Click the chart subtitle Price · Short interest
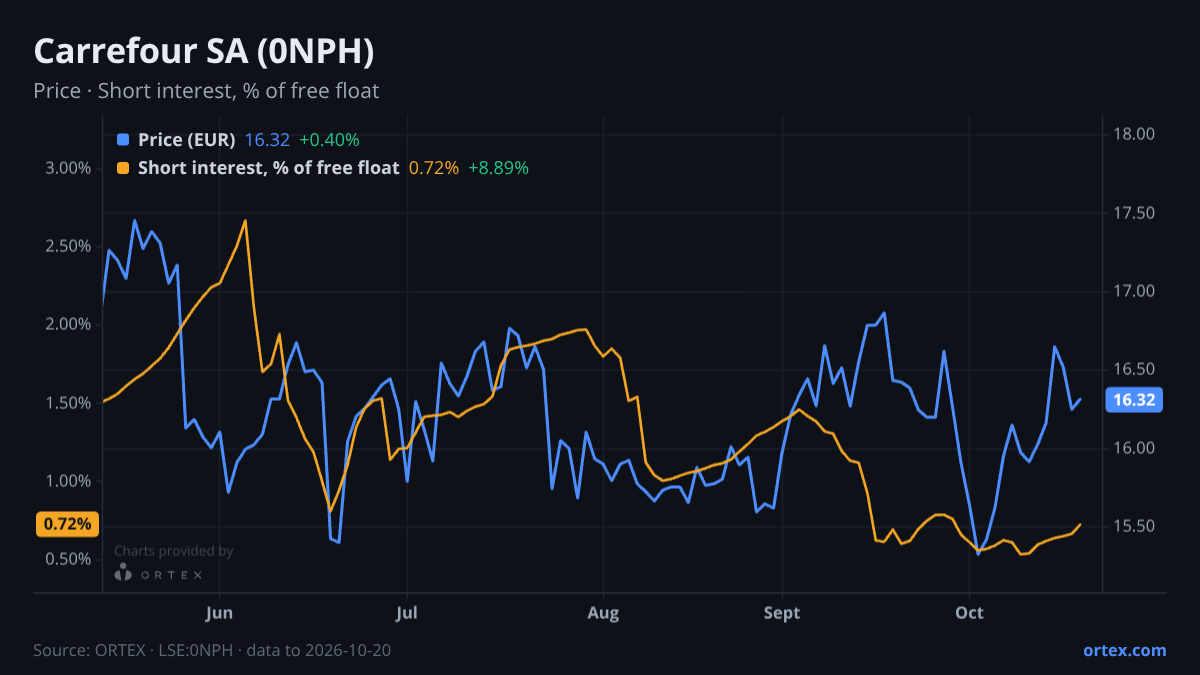Viewport: 1200px width, 675px height. click(206, 91)
